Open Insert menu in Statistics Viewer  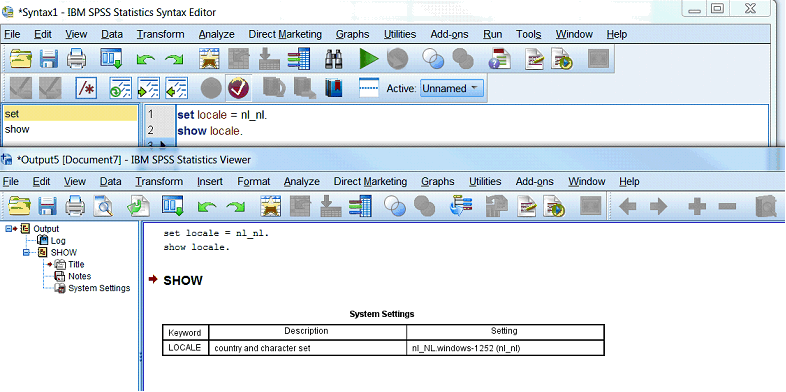pos(210,181)
